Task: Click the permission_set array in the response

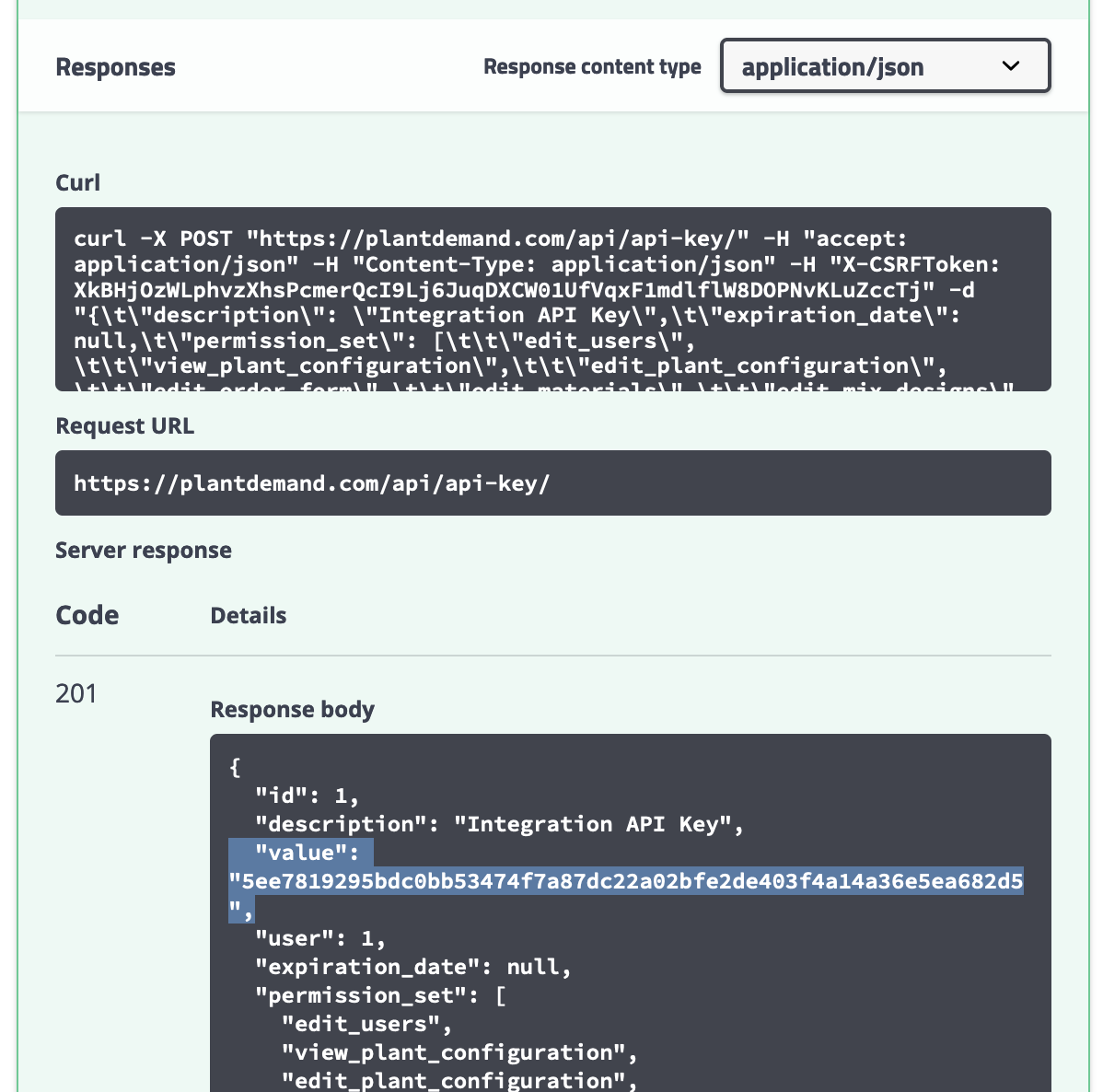Action: [x=368, y=995]
